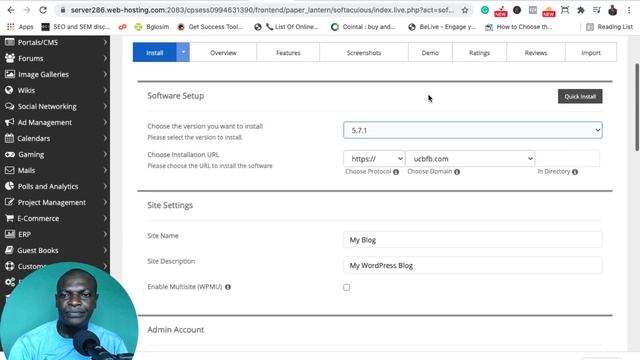Click the user profile avatar icon
640x360 pixels.
point(613,10)
